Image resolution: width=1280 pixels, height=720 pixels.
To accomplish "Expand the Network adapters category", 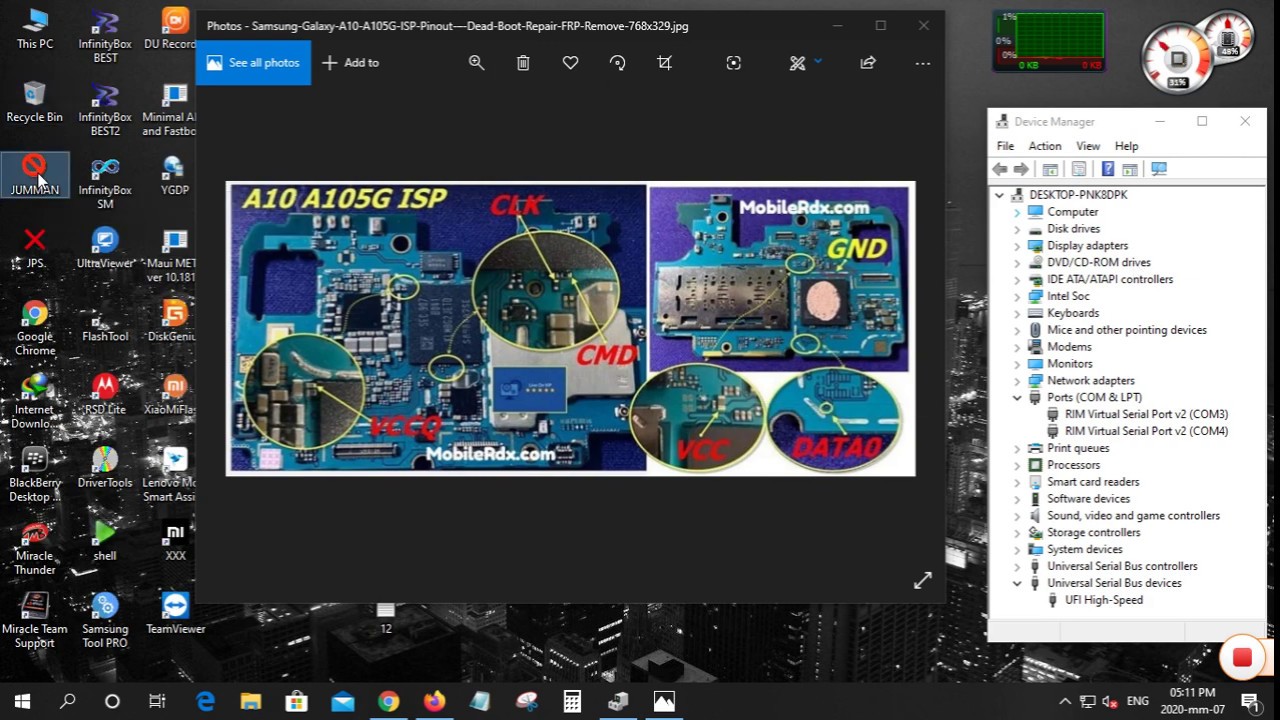I will 1017,381.
